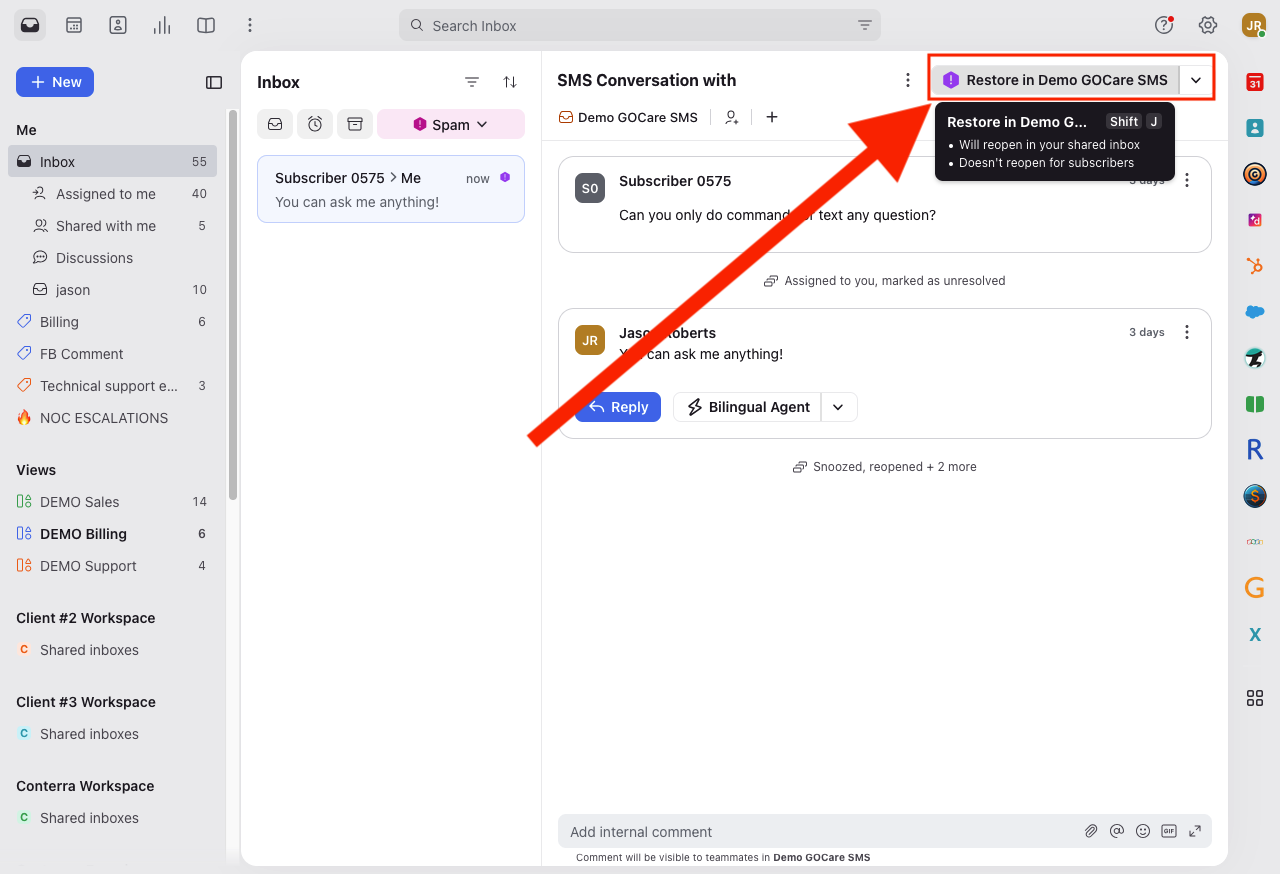Change the conversation sort order
Screen dimensions: 1280x874
point(510,82)
